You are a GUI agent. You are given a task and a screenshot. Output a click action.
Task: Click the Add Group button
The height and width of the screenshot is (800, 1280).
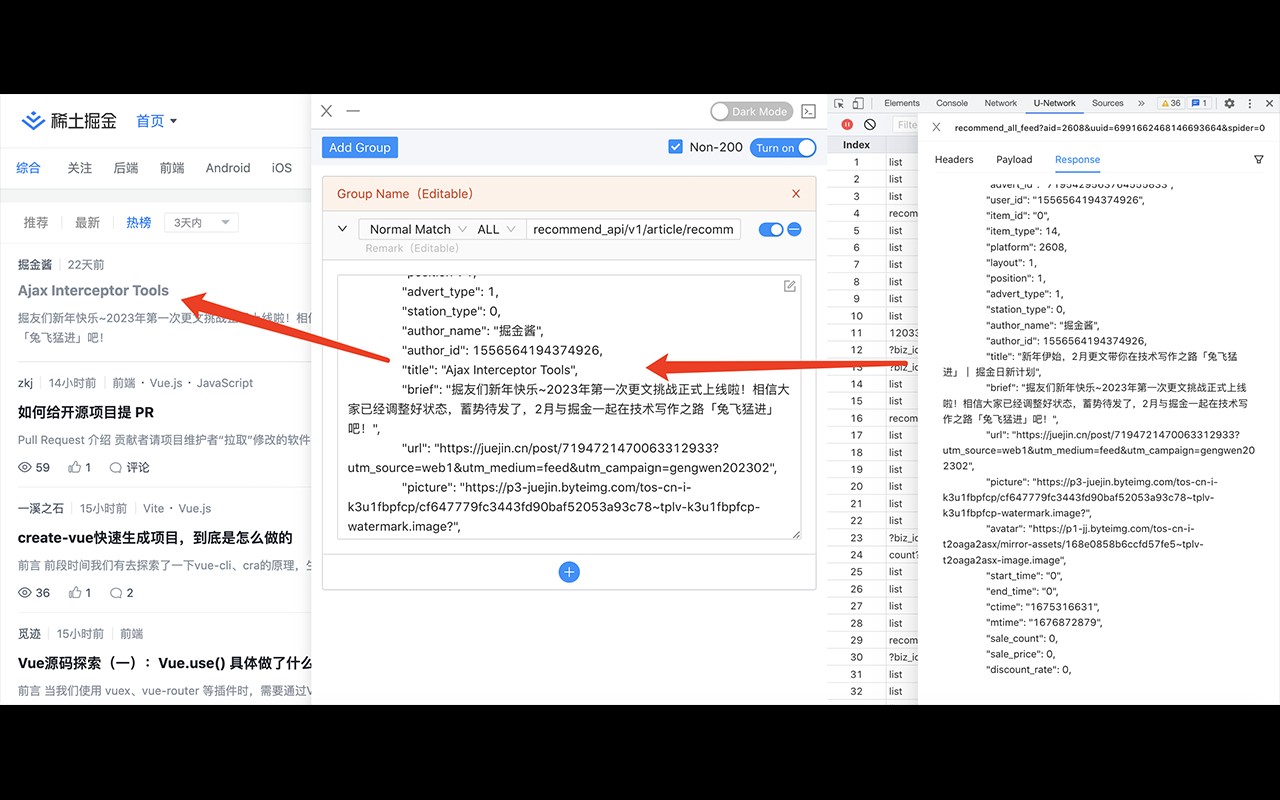coord(360,148)
